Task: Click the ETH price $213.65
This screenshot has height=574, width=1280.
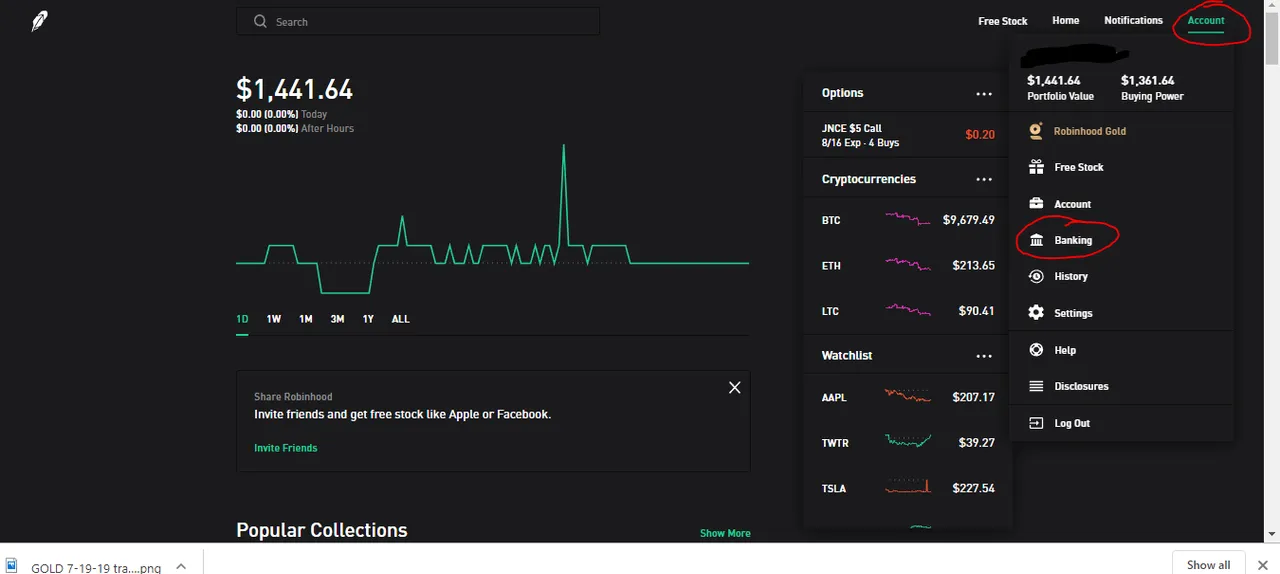Action: coord(973,266)
